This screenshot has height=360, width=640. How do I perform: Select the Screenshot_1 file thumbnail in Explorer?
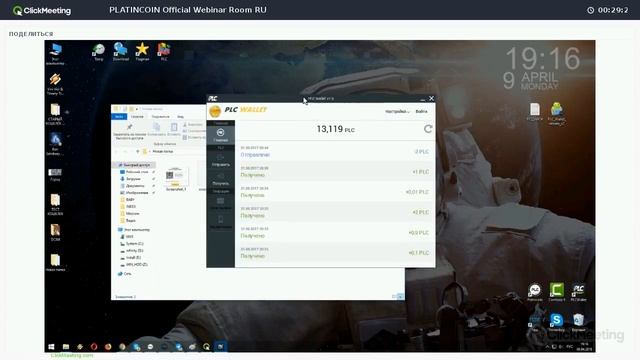pos(176,179)
